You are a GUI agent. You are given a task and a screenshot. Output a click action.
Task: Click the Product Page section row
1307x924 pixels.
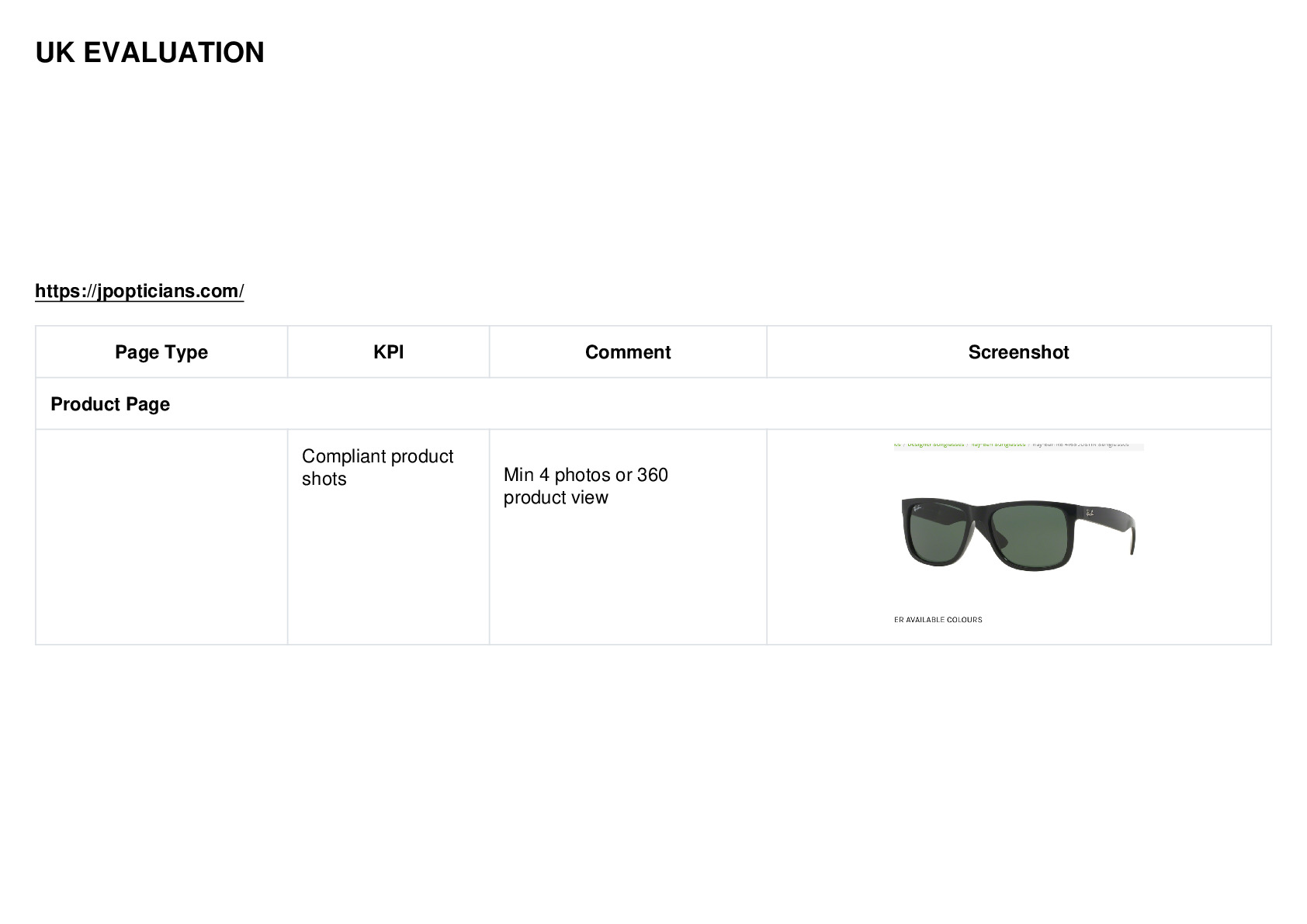pyautogui.click(x=653, y=404)
